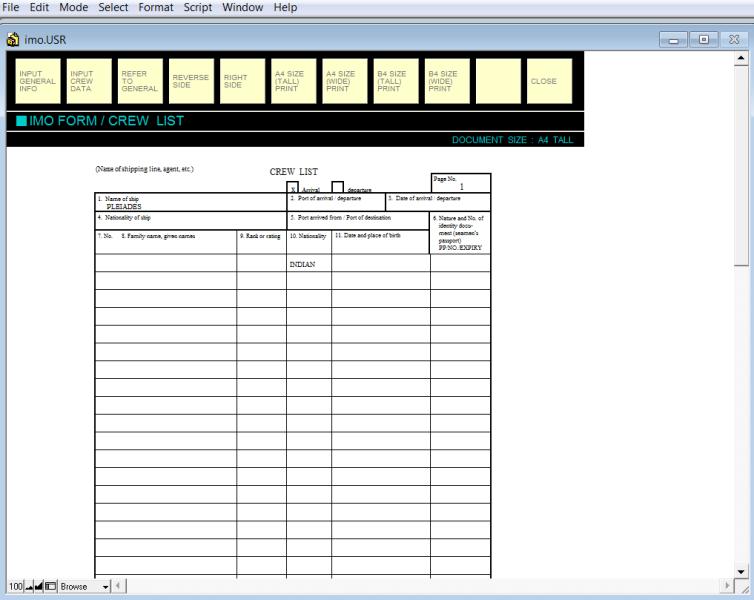The height and width of the screenshot is (600, 754).
Task: Toggle the status area panel icon
Action: point(51,586)
